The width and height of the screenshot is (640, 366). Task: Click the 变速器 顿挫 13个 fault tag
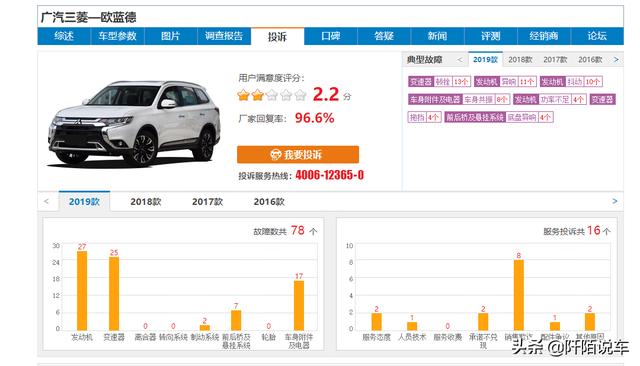click(439, 82)
